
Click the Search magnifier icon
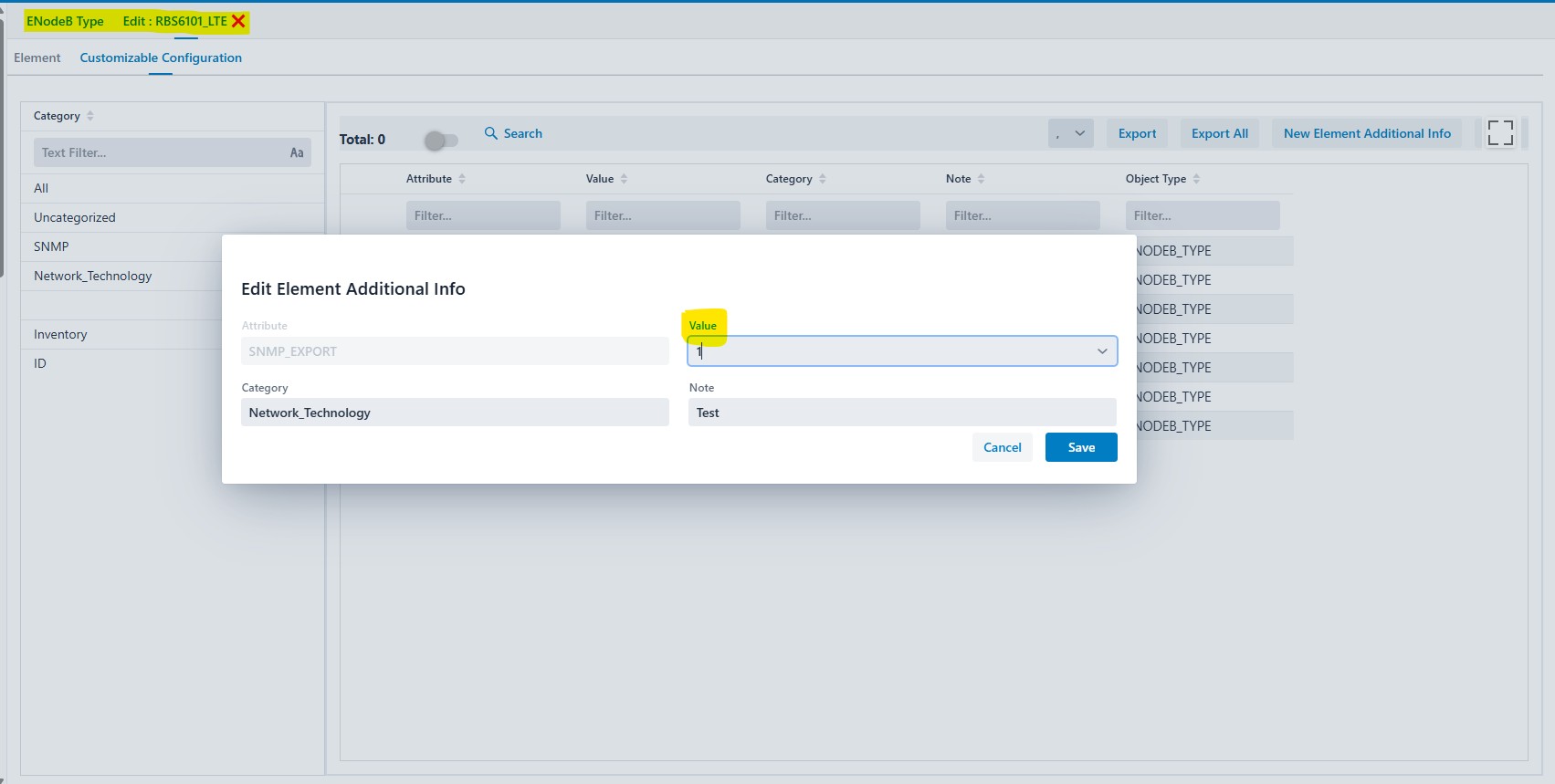[x=491, y=133]
